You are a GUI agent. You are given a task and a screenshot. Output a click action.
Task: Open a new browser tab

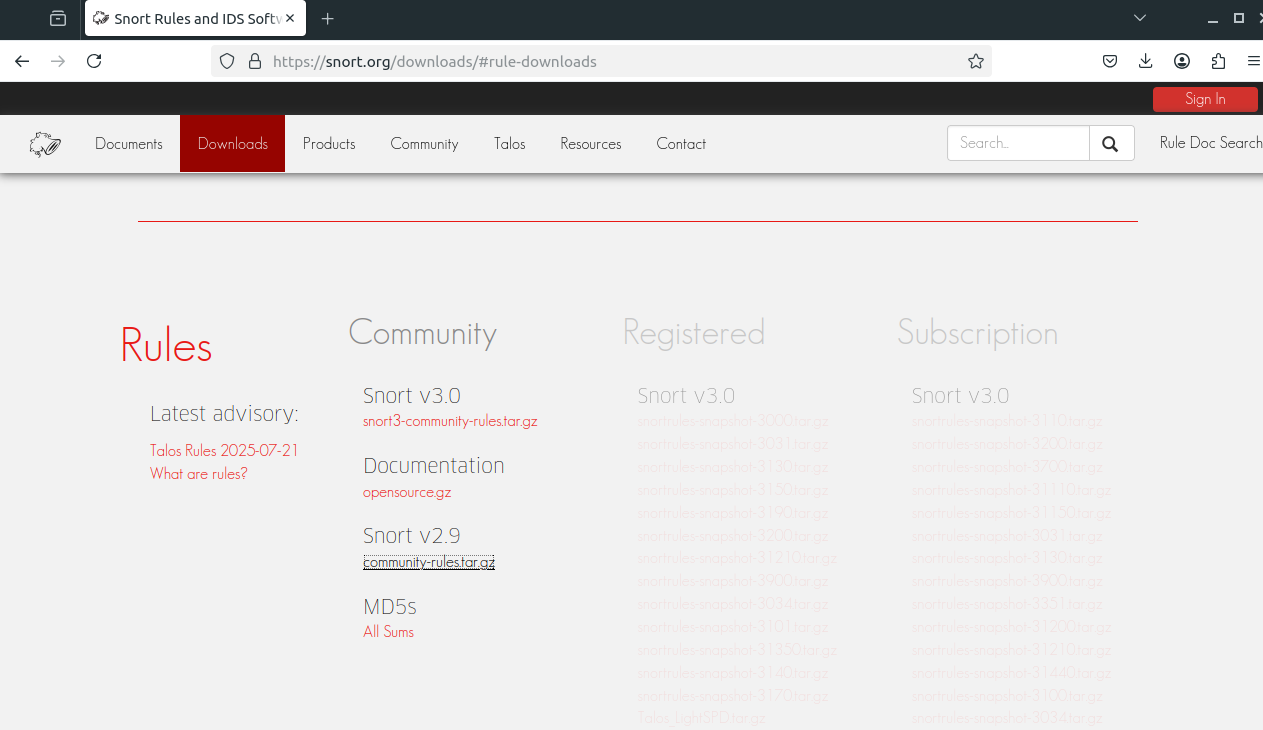coord(327,18)
